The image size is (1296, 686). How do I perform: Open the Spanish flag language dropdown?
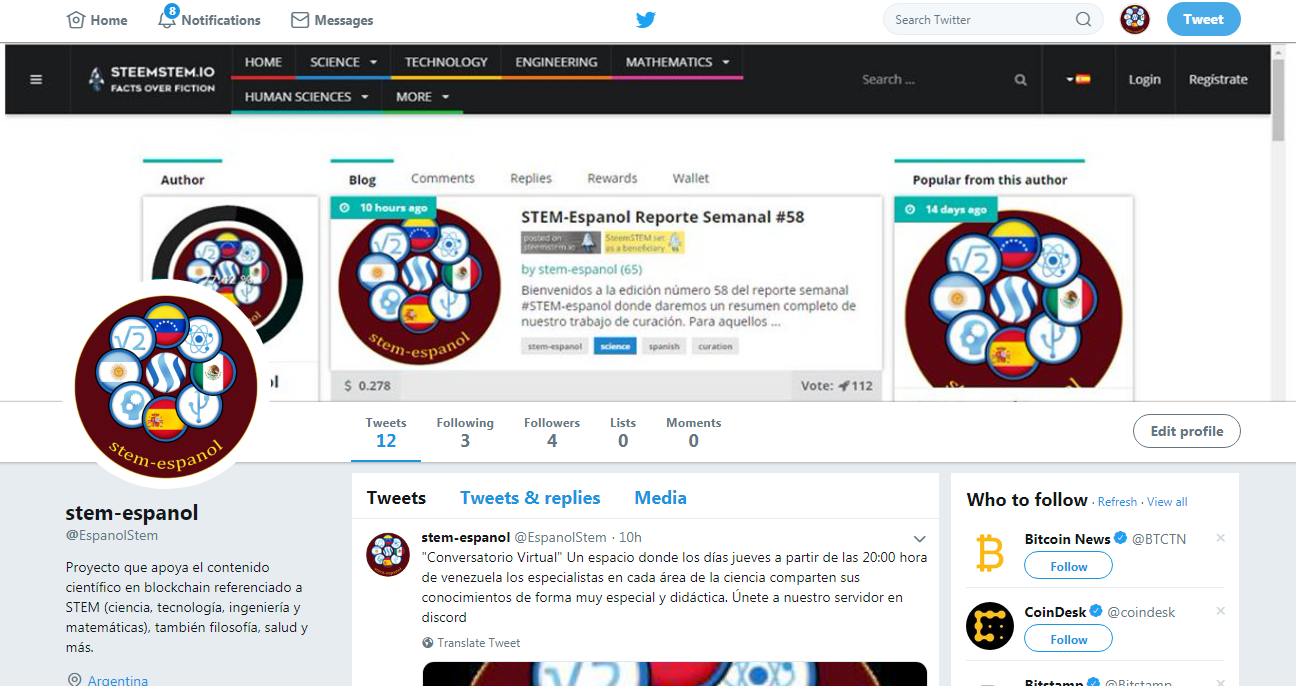(1078, 79)
